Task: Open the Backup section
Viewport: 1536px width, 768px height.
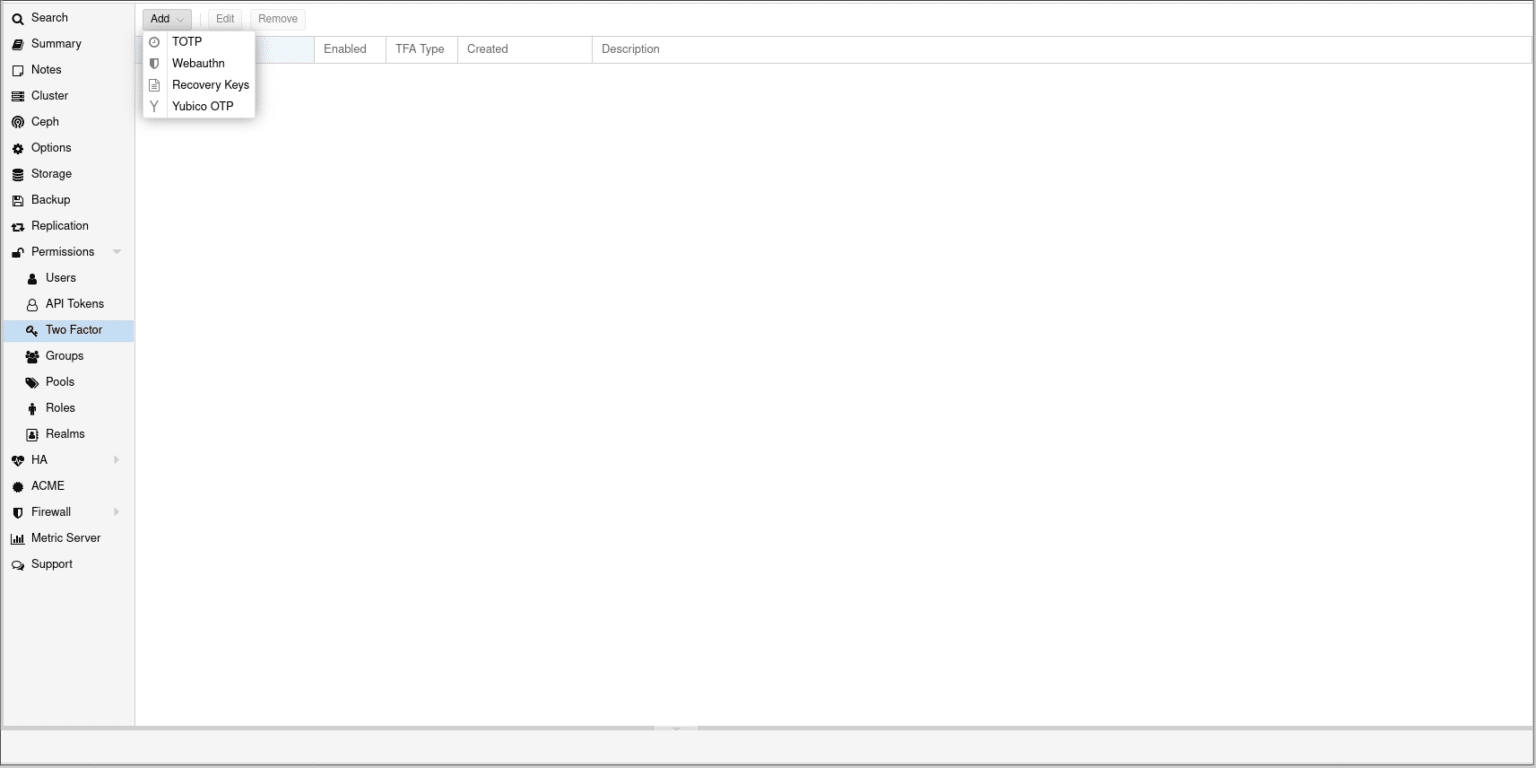Action: coord(68,200)
